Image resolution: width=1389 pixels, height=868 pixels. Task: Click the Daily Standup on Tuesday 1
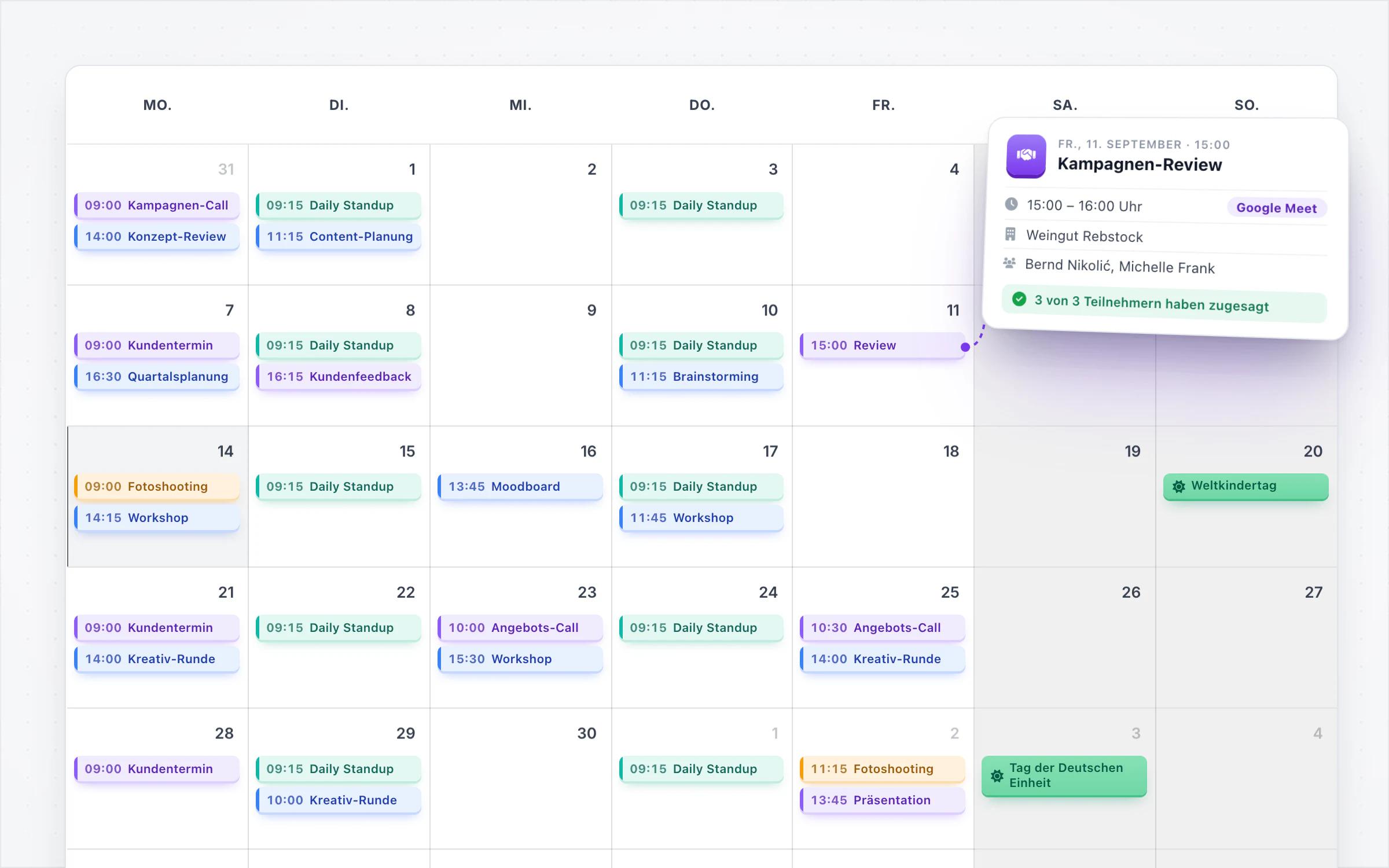pos(339,205)
